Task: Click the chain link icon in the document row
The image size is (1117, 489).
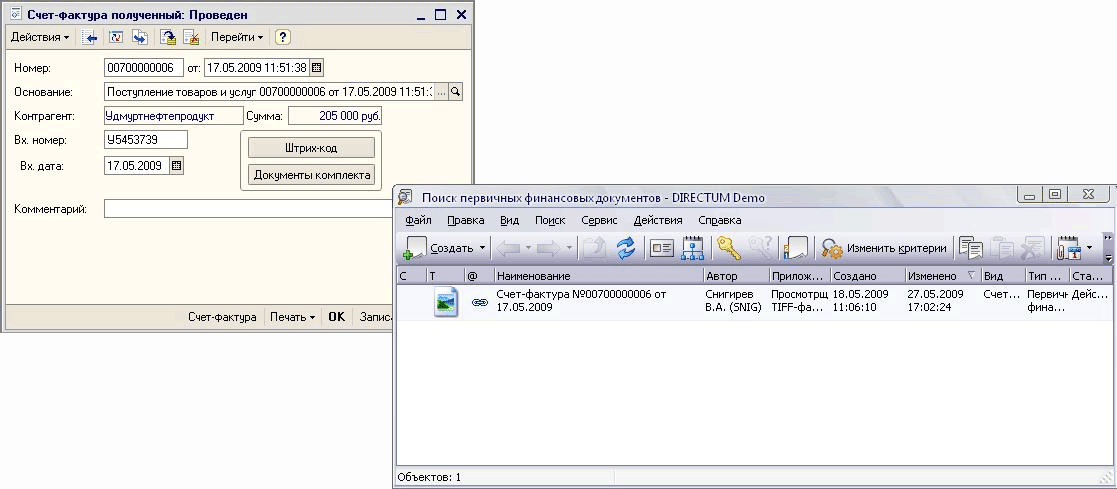Action: (x=479, y=302)
